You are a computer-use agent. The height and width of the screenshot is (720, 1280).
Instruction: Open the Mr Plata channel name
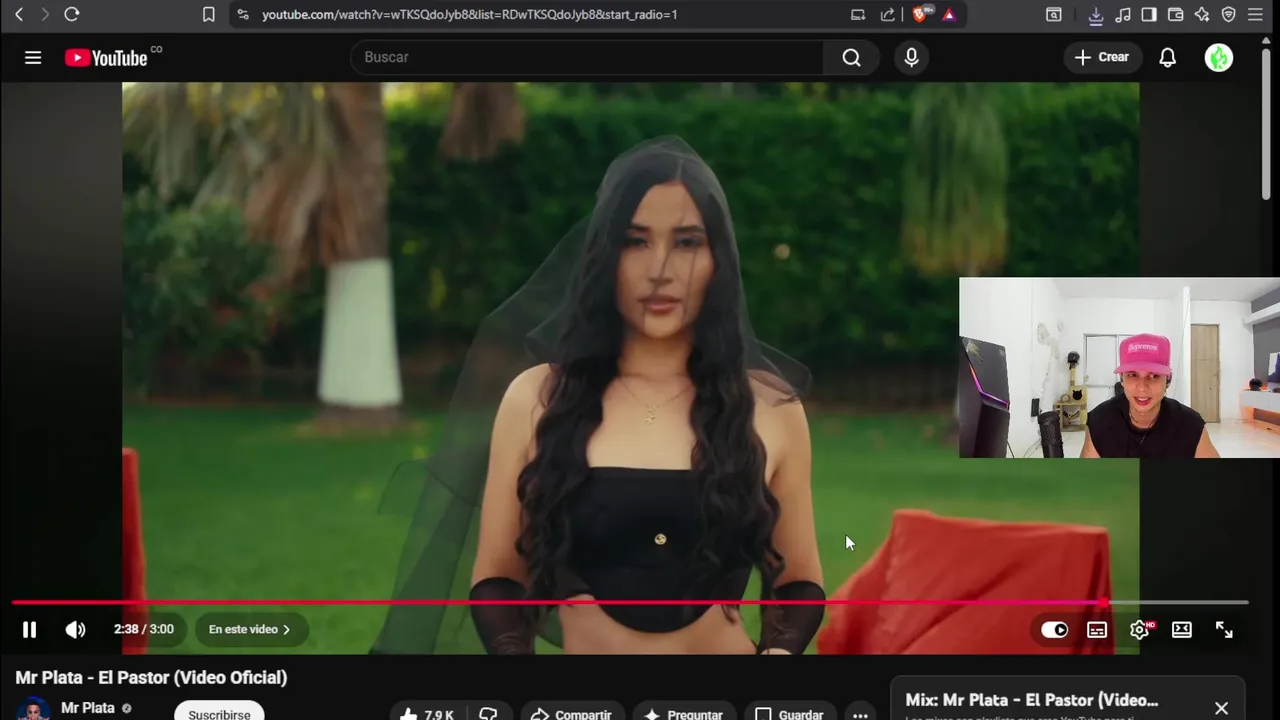(x=88, y=708)
